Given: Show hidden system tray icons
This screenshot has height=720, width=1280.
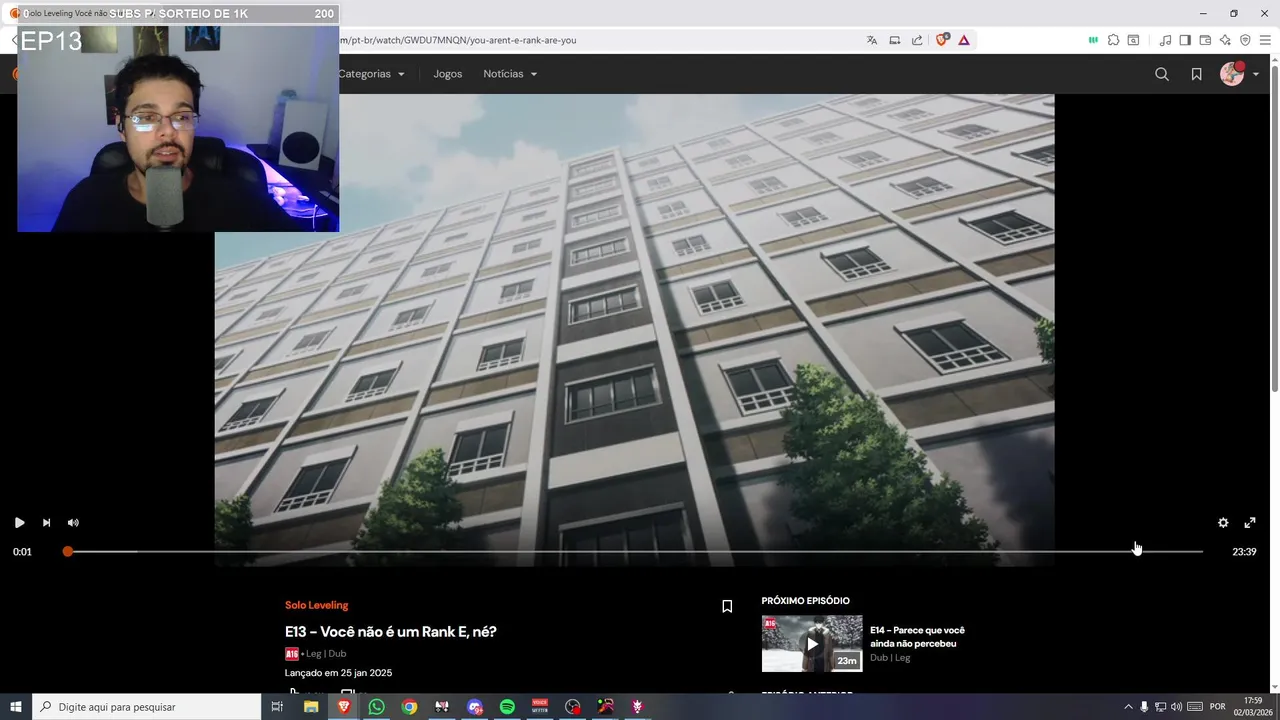Looking at the screenshot, I should [x=1128, y=706].
